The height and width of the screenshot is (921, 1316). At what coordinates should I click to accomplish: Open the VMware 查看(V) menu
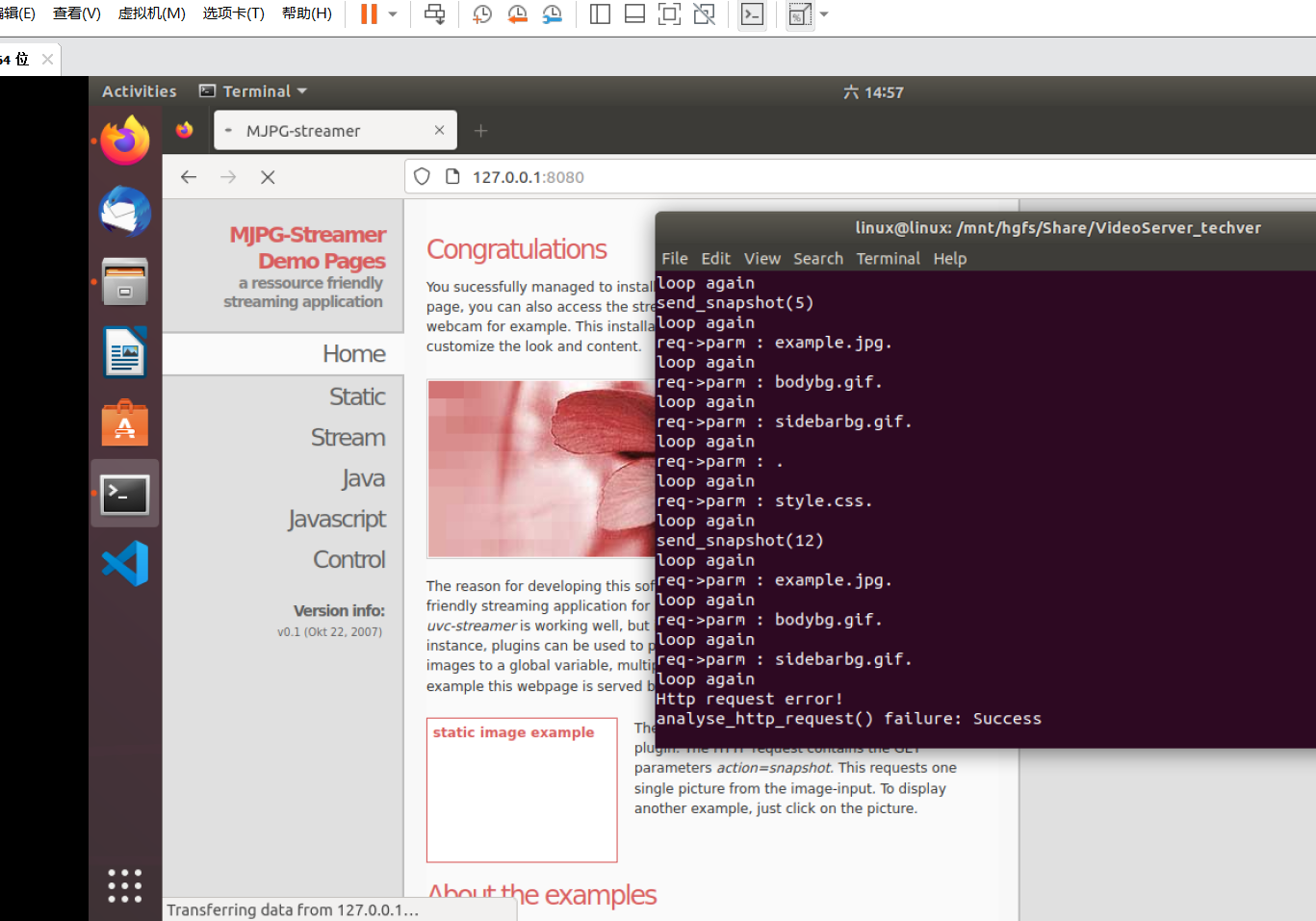[77, 13]
